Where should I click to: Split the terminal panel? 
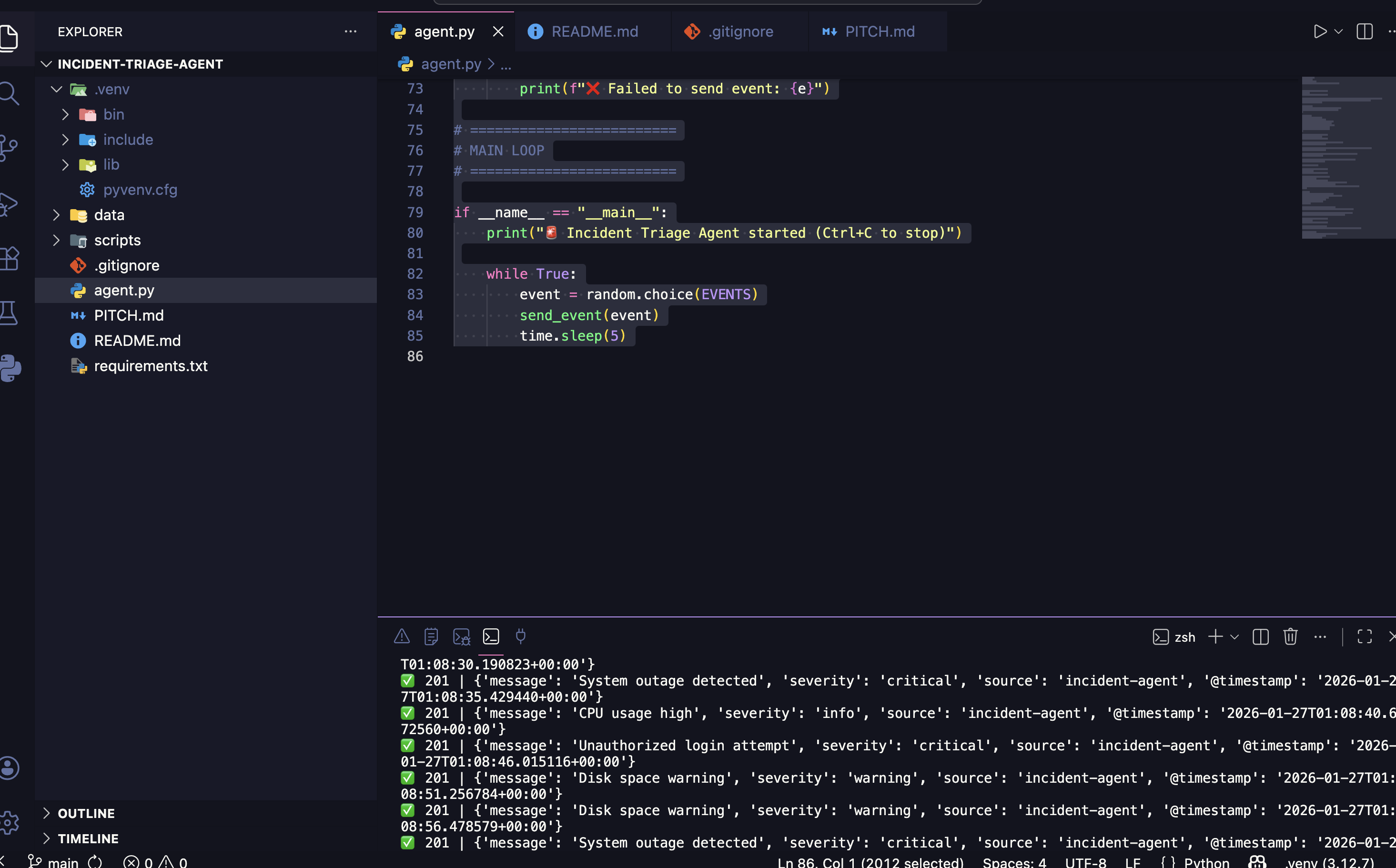click(x=1261, y=636)
